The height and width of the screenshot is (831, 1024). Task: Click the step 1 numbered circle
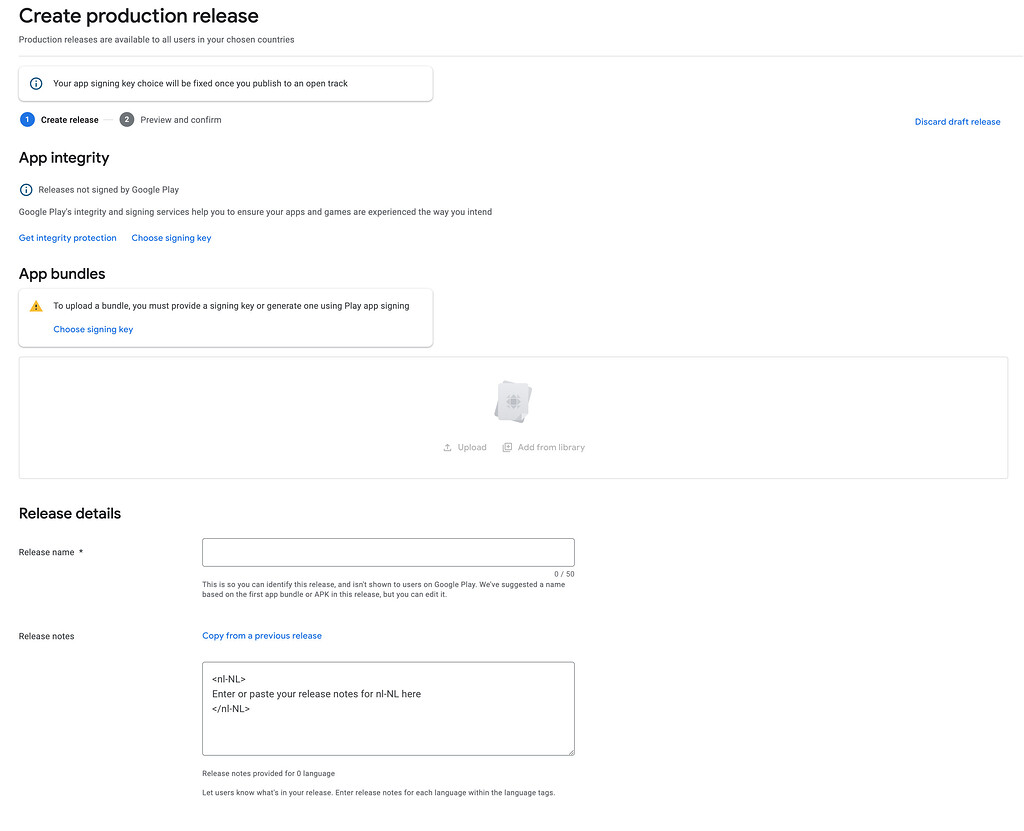[27, 120]
